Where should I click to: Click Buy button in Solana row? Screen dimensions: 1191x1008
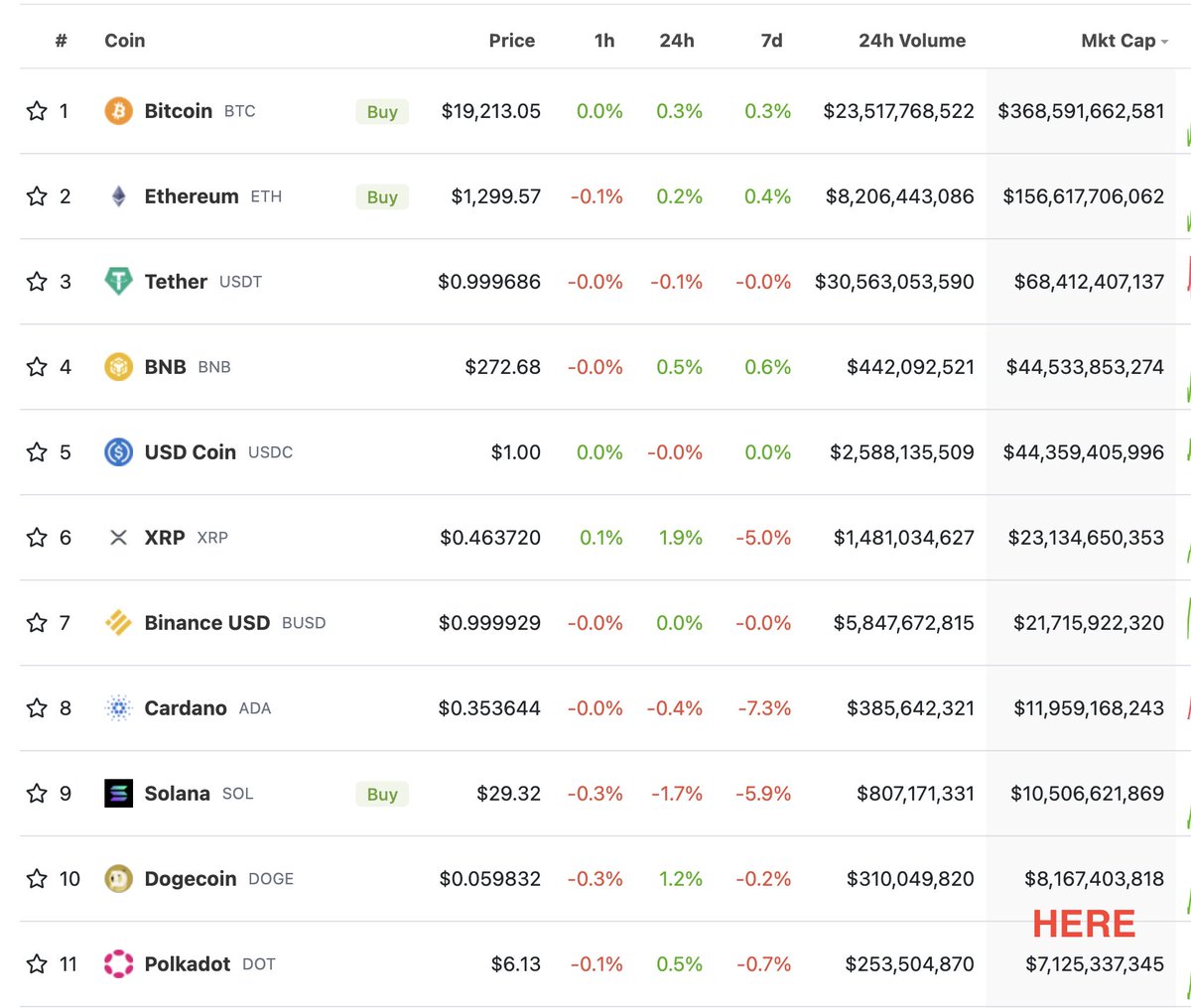(x=382, y=795)
